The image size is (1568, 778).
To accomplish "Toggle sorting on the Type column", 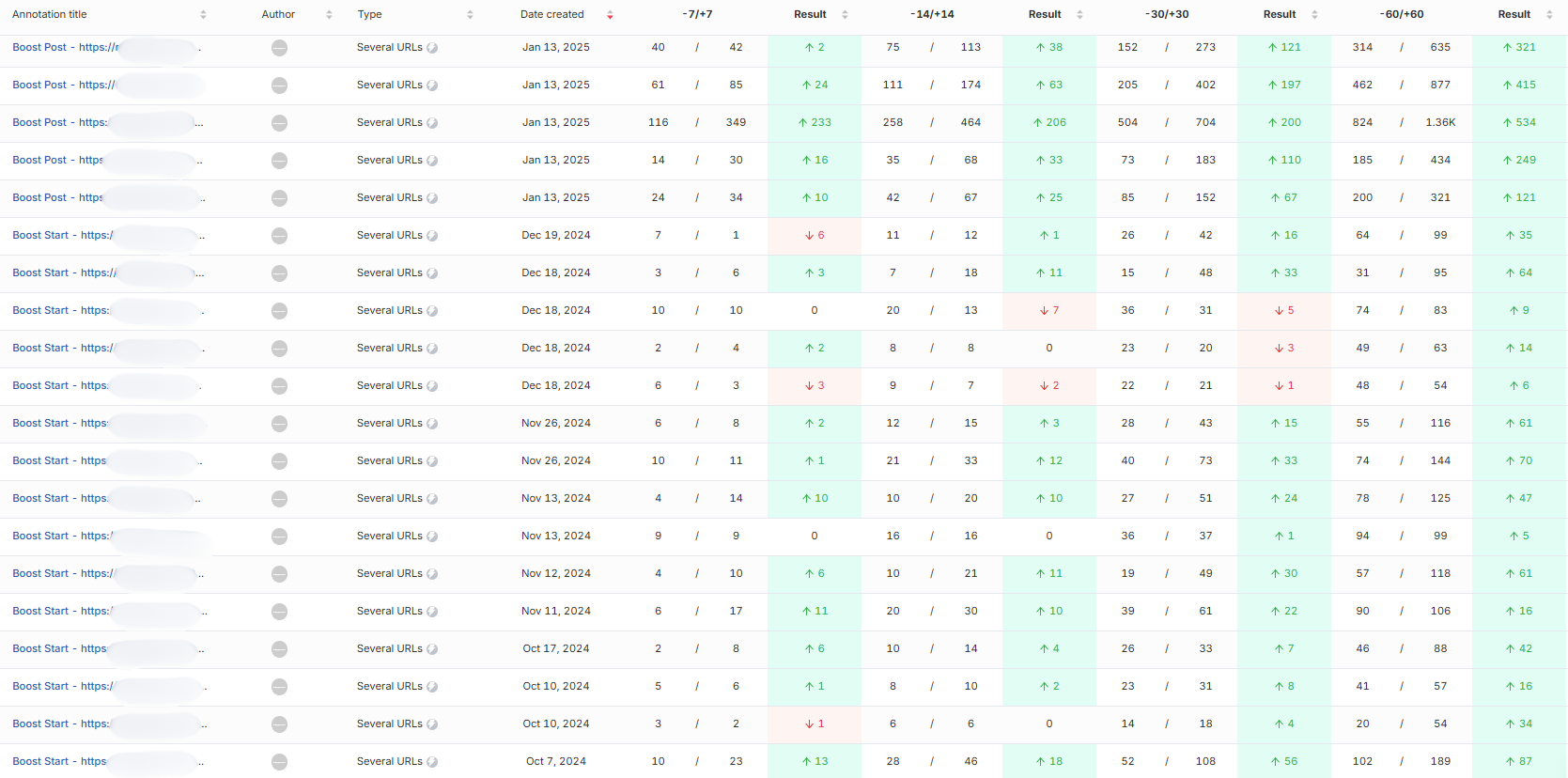I will pos(470,15).
